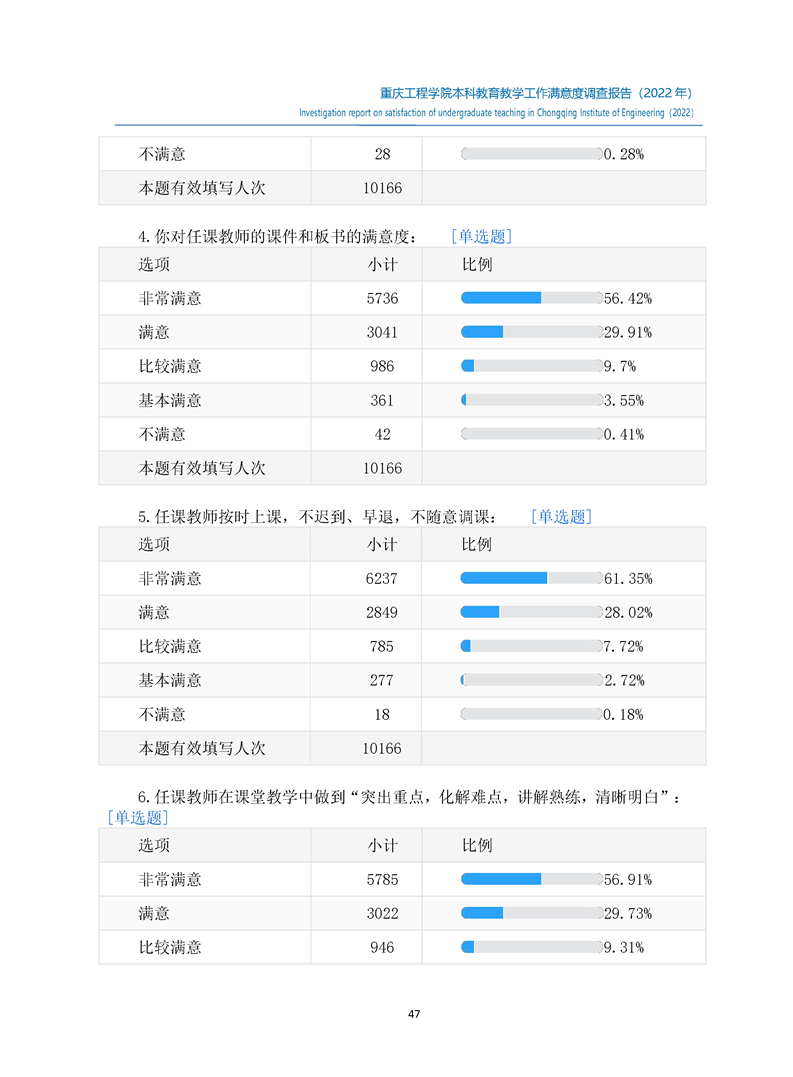793x1077 pixels.
Task: Click the 56.91% progress bar
Action: pos(531,879)
